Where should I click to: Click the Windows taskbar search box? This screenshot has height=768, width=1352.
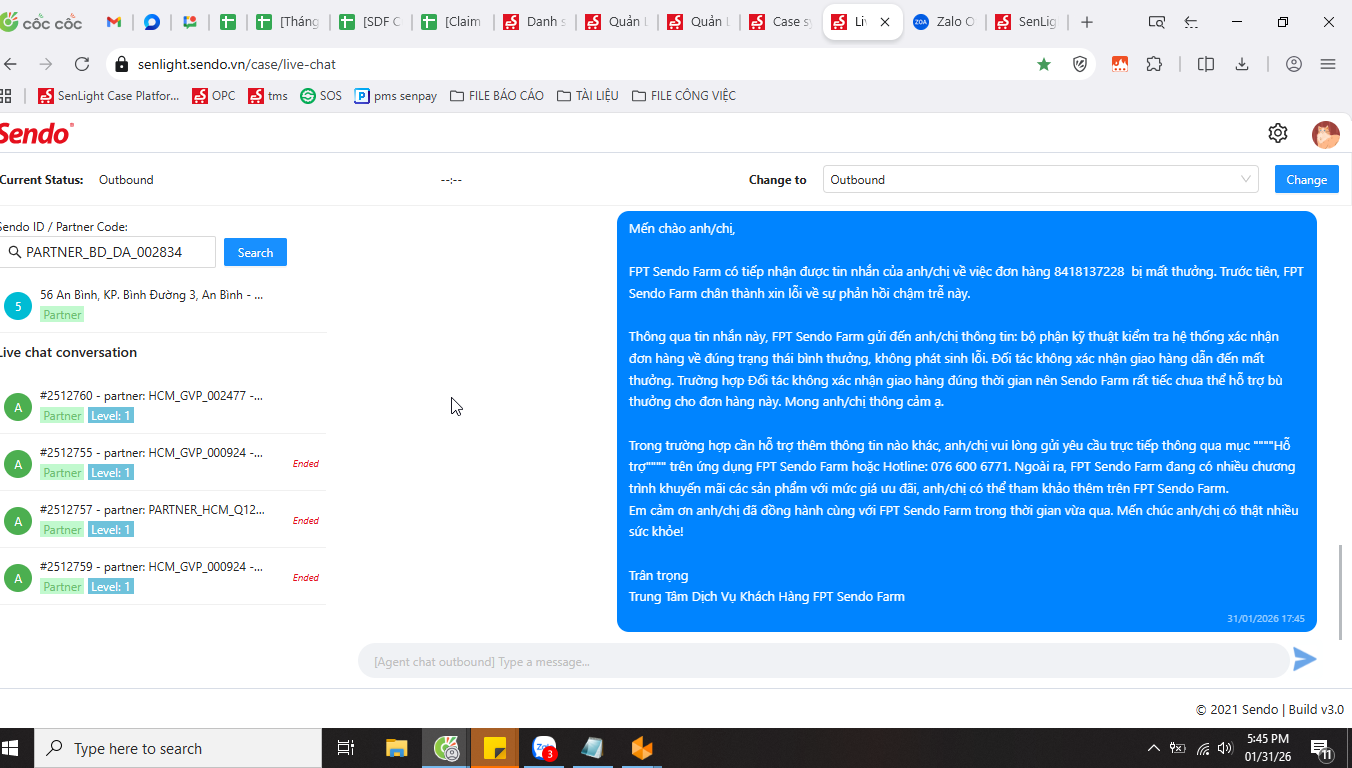178,748
